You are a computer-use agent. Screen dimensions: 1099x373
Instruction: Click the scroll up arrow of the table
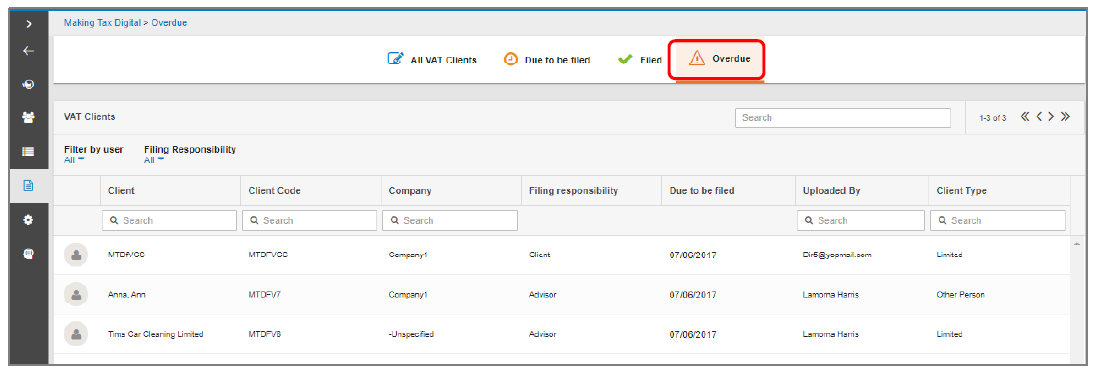pos(1077,243)
